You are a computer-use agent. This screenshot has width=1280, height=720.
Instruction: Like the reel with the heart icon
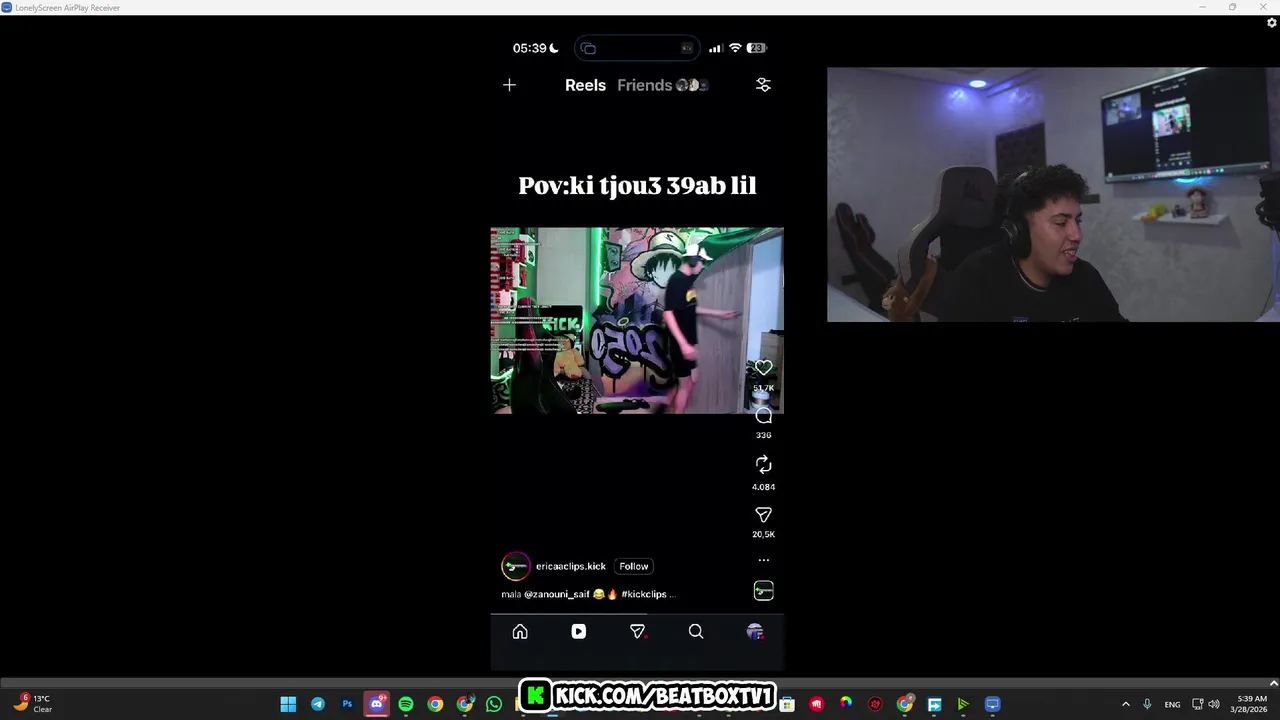click(x=763, y=368)
